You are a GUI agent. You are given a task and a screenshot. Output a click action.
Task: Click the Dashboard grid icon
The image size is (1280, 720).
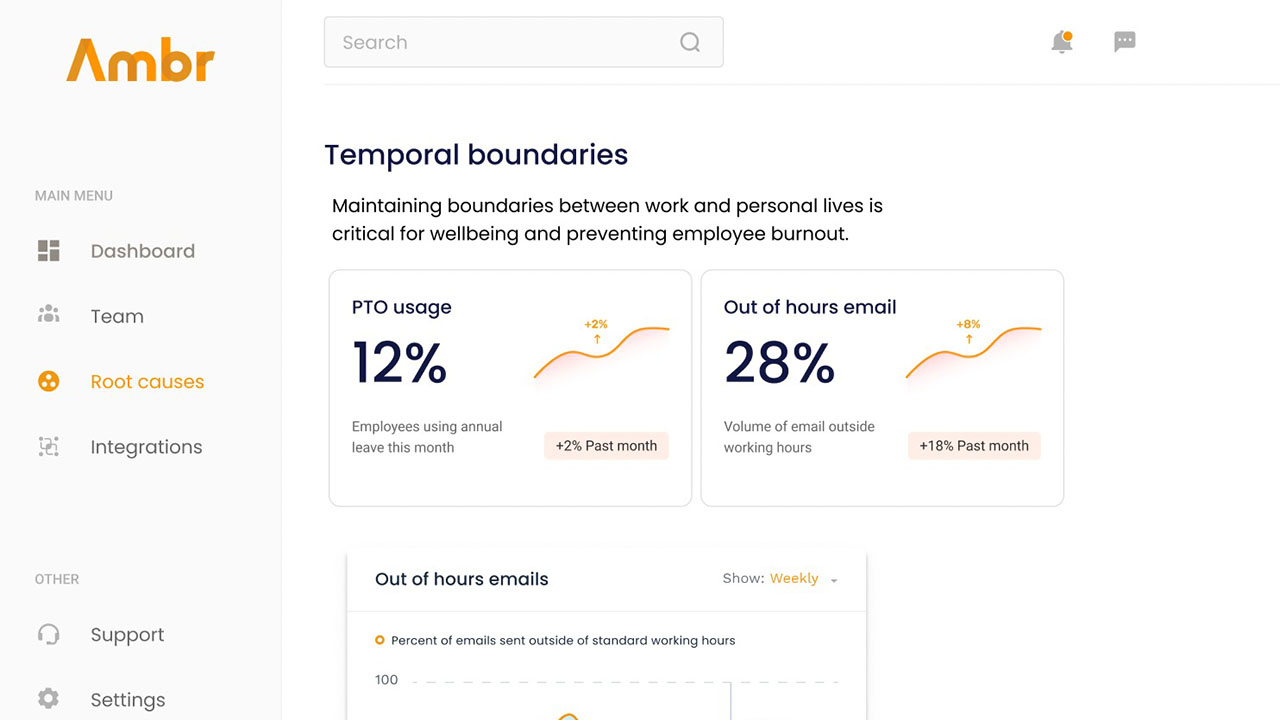coord(48,251)
